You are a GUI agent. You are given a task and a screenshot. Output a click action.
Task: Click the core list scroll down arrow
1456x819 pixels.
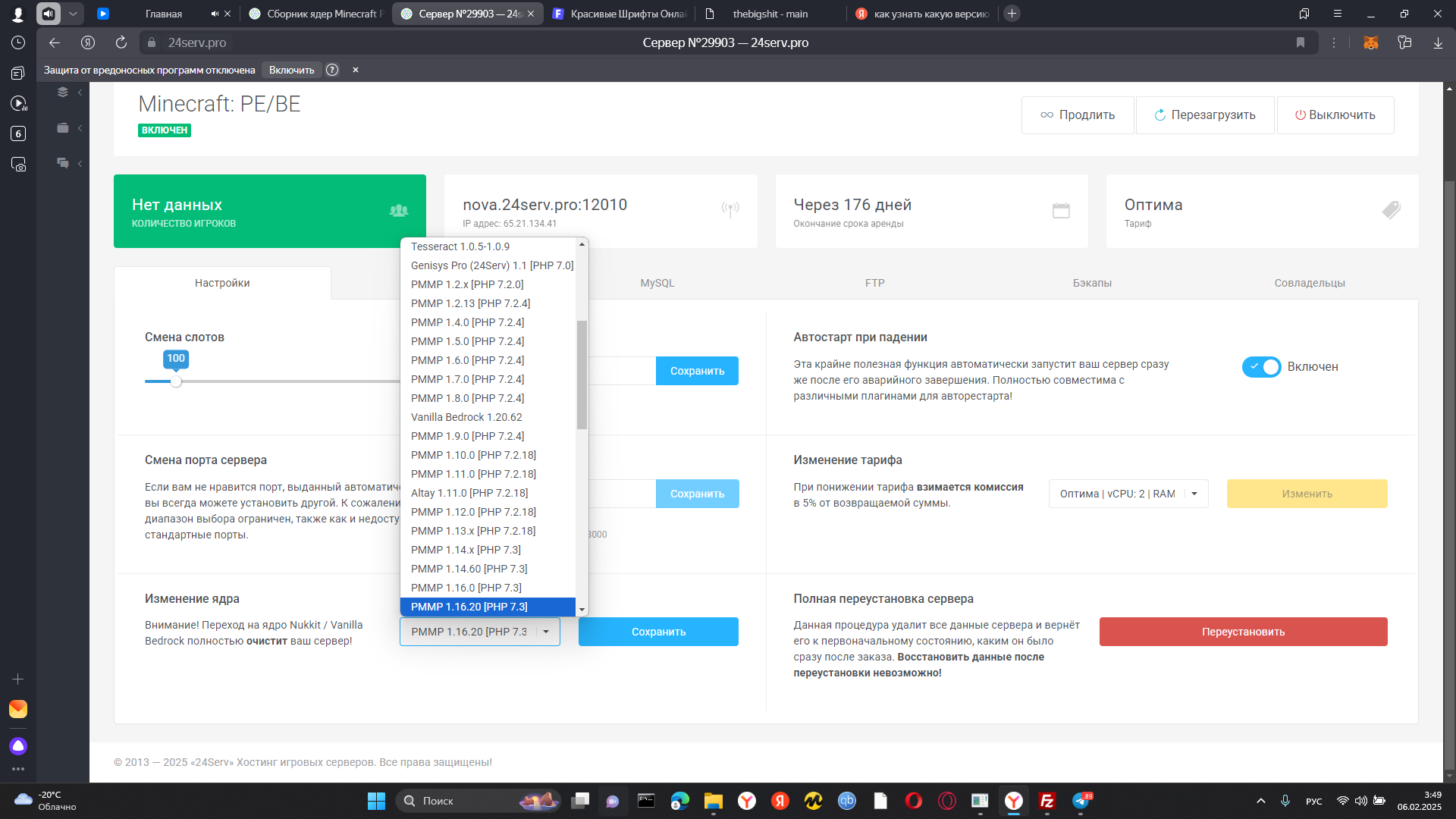pyautogui.click(x=582, y=610)
